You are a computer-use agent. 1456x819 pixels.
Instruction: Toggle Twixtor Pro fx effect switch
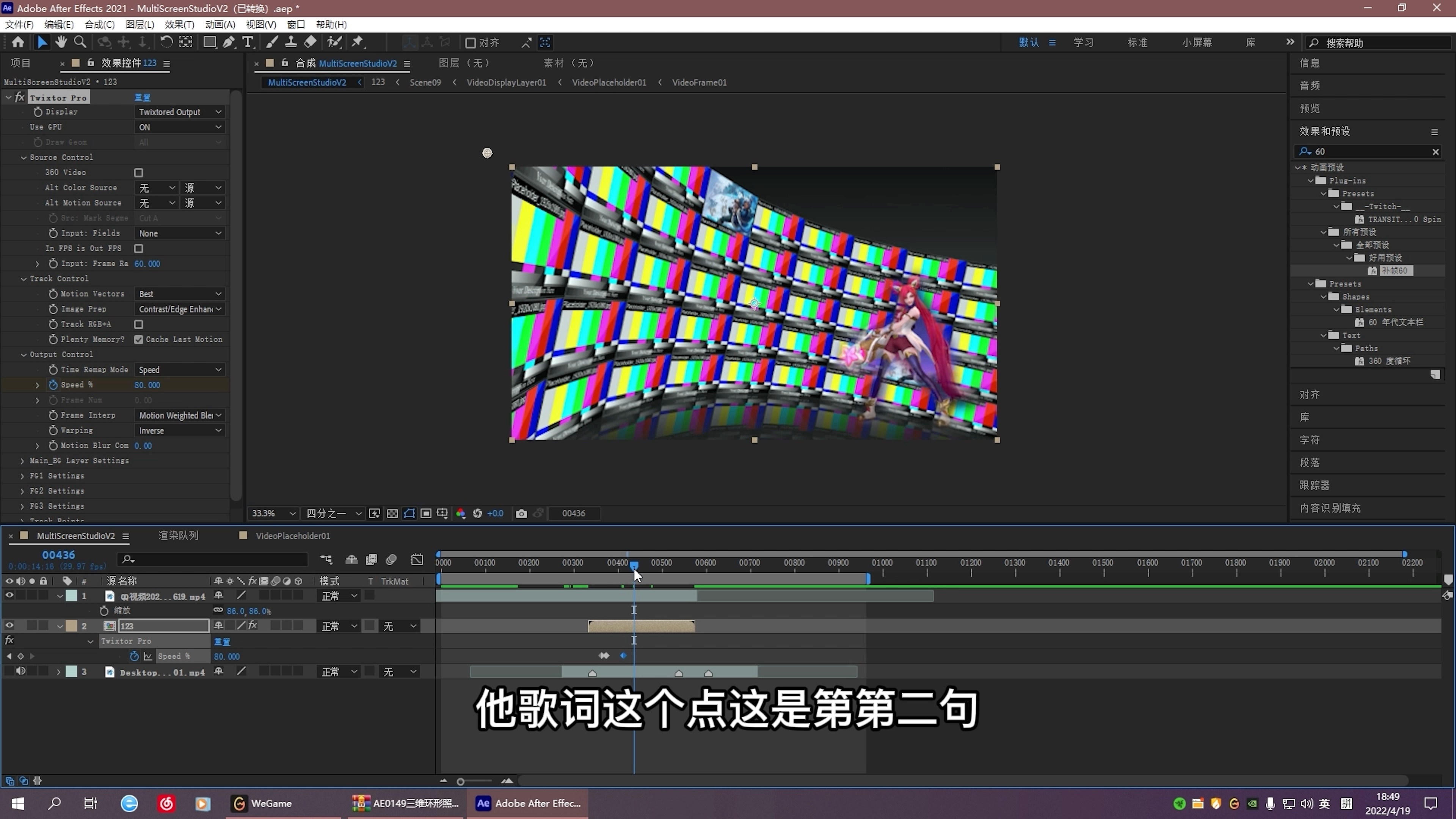pyautogui.click(x=20, y=97)
